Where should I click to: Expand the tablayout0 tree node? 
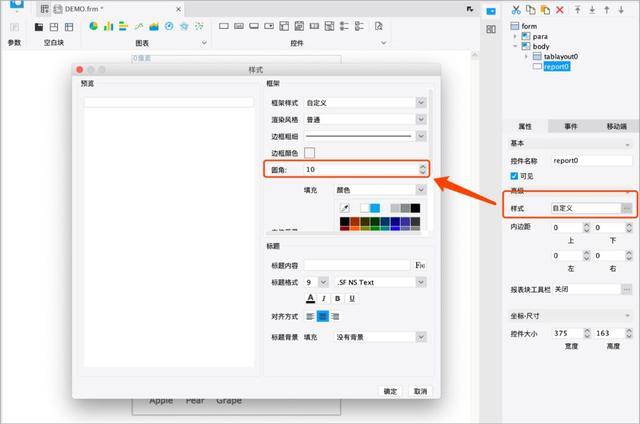(527, 57)
